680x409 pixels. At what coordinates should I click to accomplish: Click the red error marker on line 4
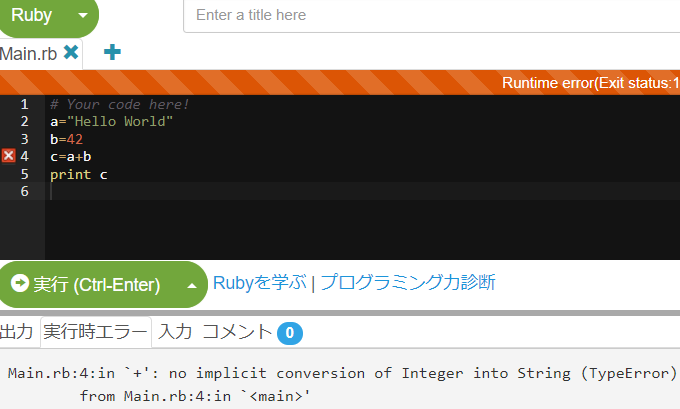[x=8, y=156]
